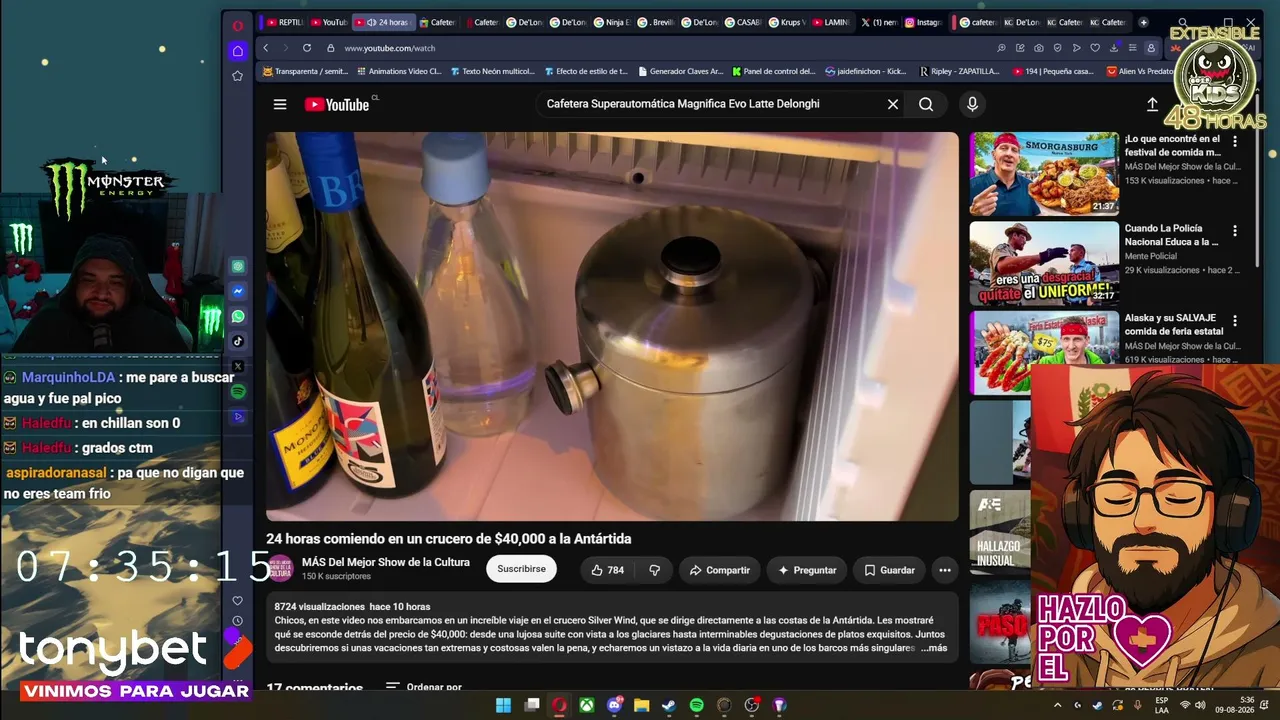This screenshot has height=720, width=1280.
Task: Open File Explorer from the taskbar
Action: [x=642, y=705]
